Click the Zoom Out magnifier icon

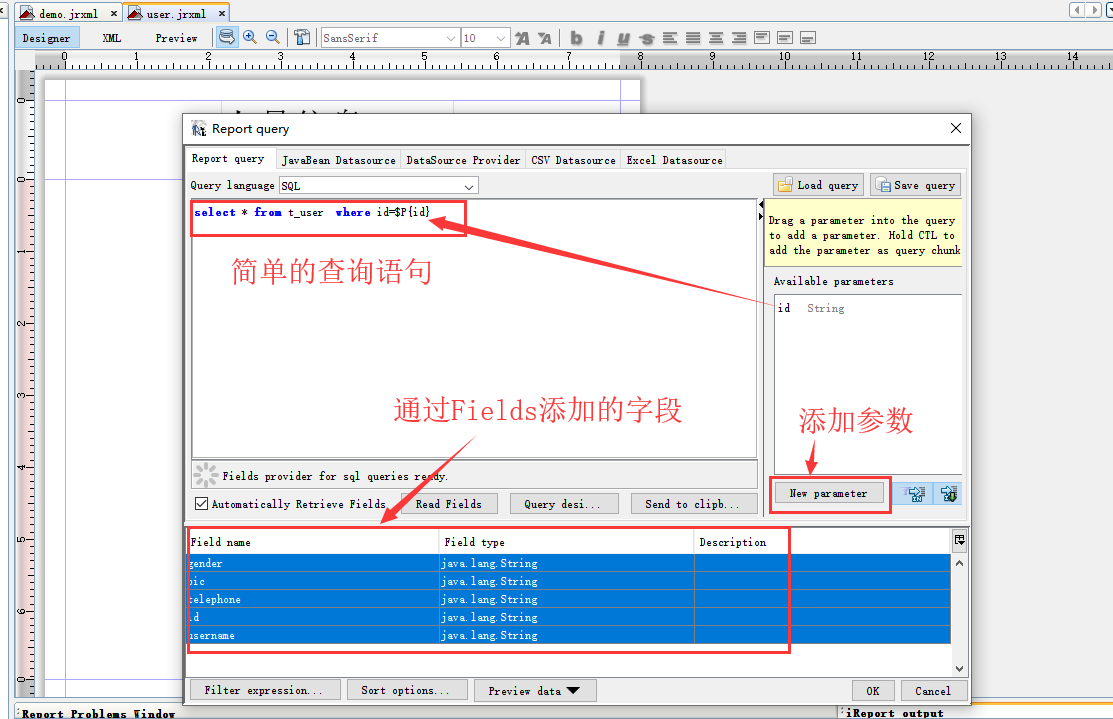pos(271,37)
